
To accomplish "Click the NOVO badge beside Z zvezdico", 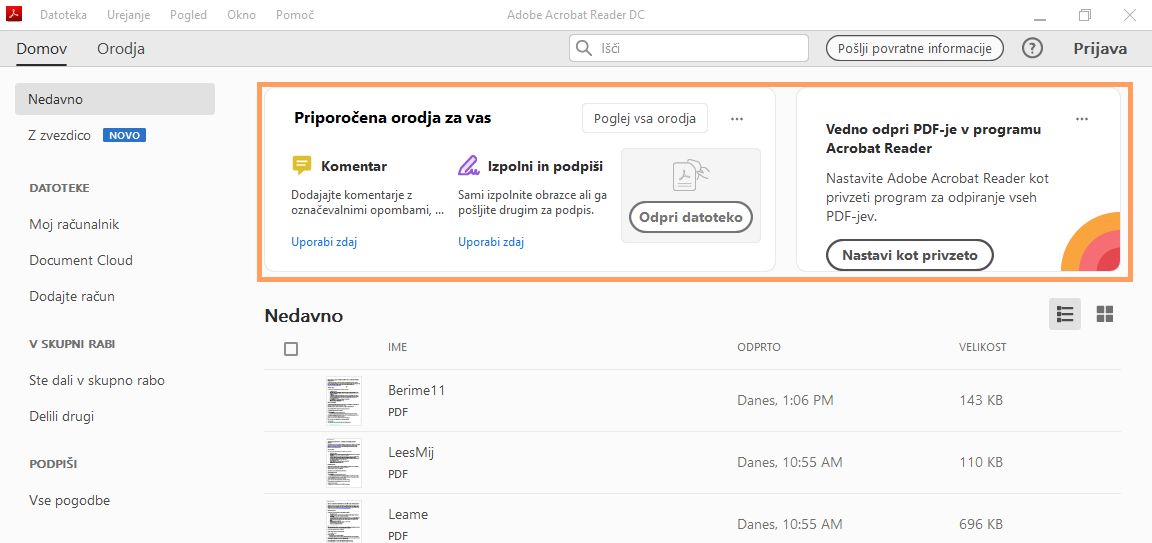I will point(124,136).
